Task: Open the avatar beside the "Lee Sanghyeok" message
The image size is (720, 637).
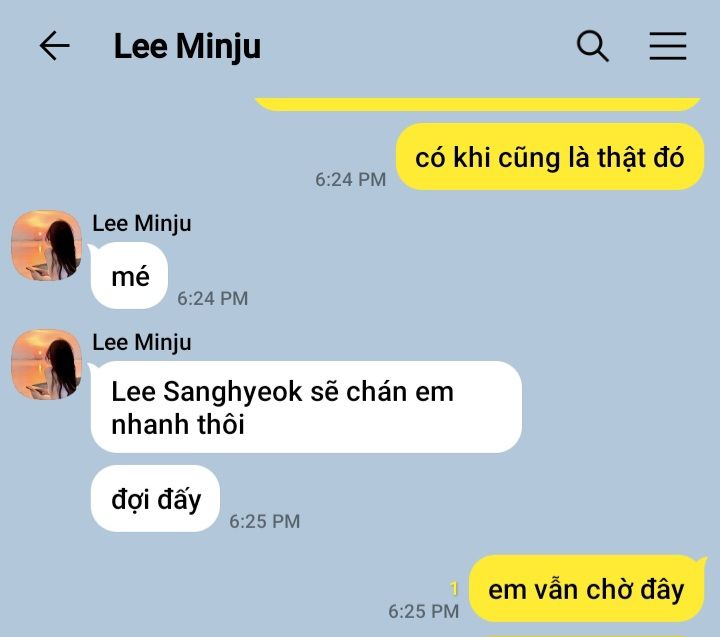Action: tap(46, 364)
